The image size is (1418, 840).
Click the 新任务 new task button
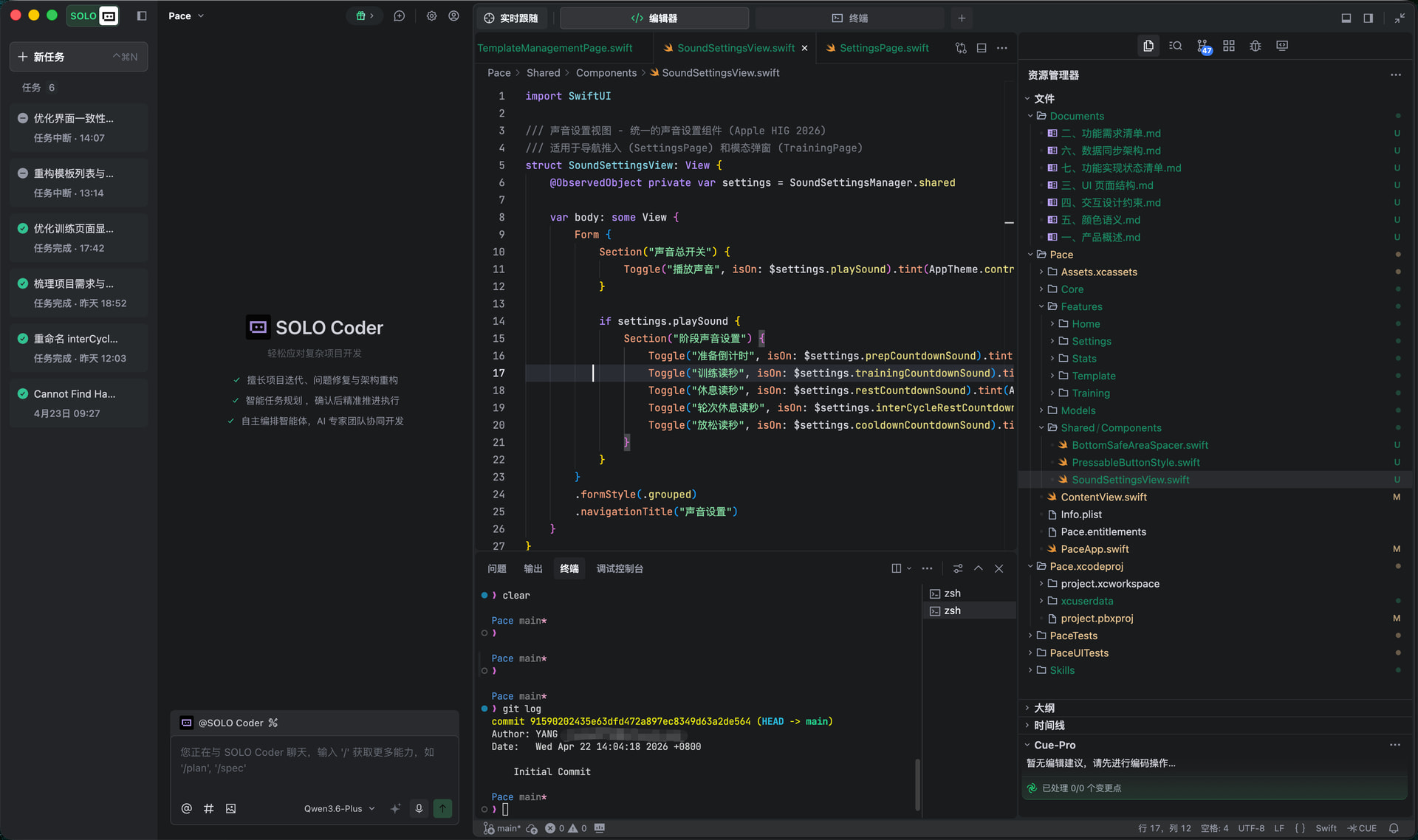78,57
